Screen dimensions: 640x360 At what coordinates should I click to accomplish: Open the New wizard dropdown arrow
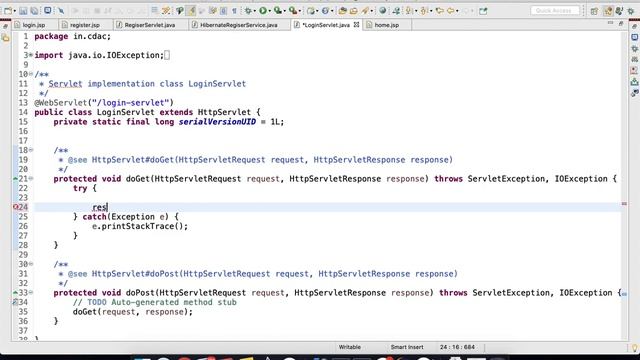point(15,11)
